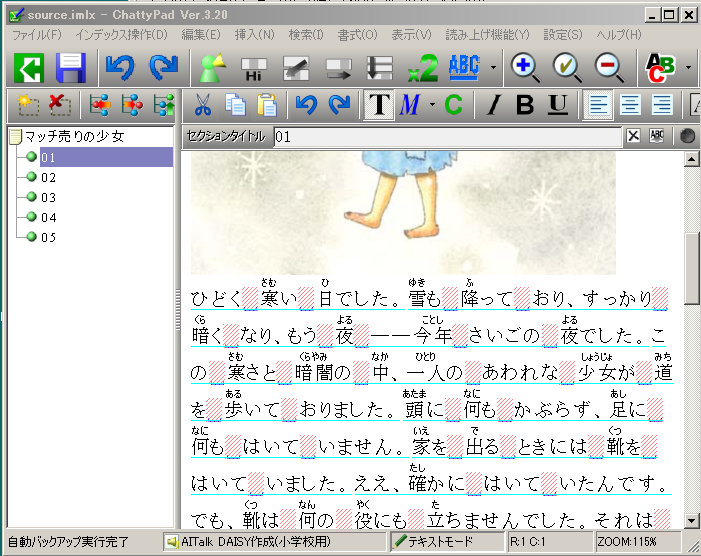Click the down-arrow lines icon

[x=380, y=68]
